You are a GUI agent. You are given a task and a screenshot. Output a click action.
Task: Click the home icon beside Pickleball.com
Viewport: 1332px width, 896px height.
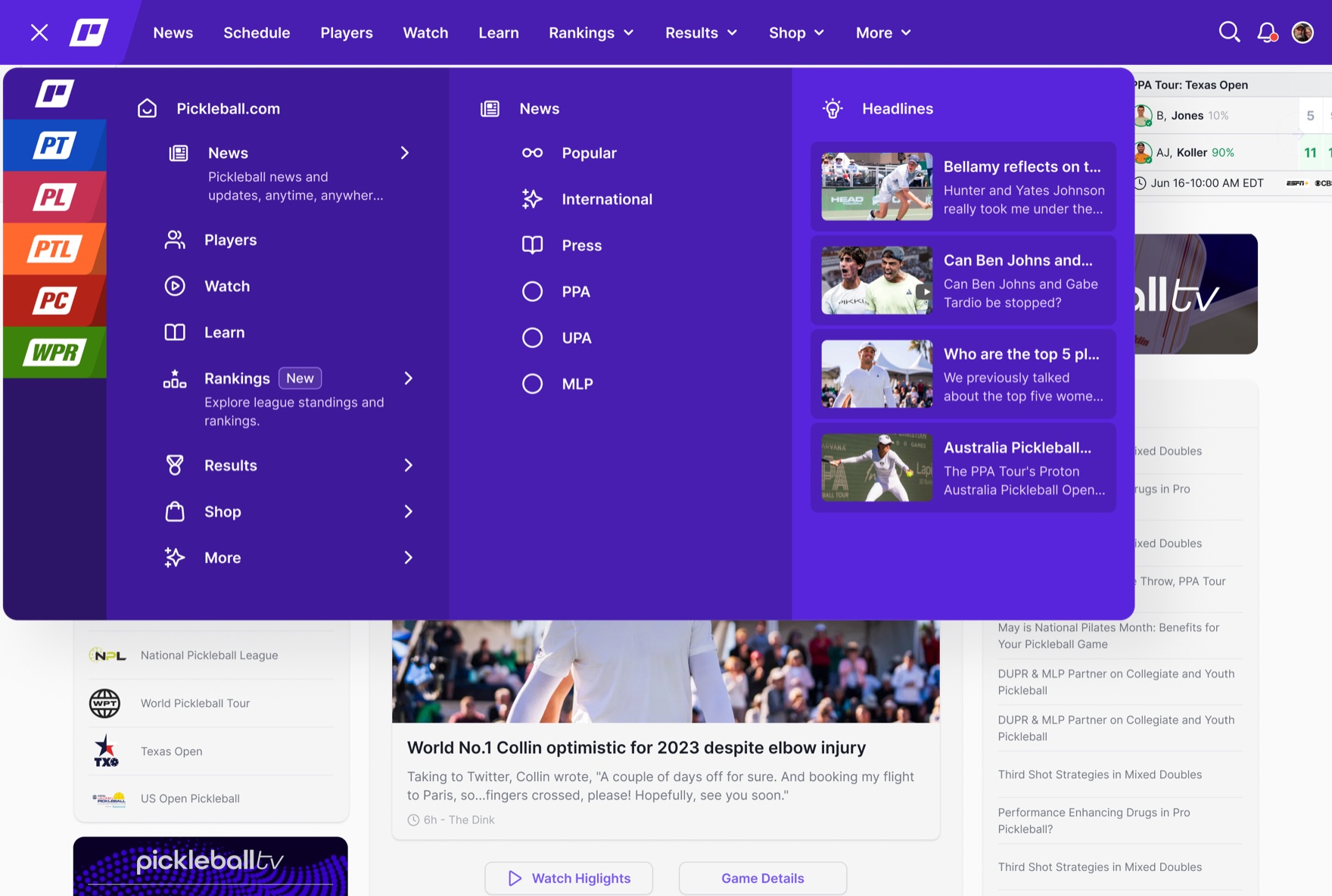pyautogui.click(x=148, y=108)
